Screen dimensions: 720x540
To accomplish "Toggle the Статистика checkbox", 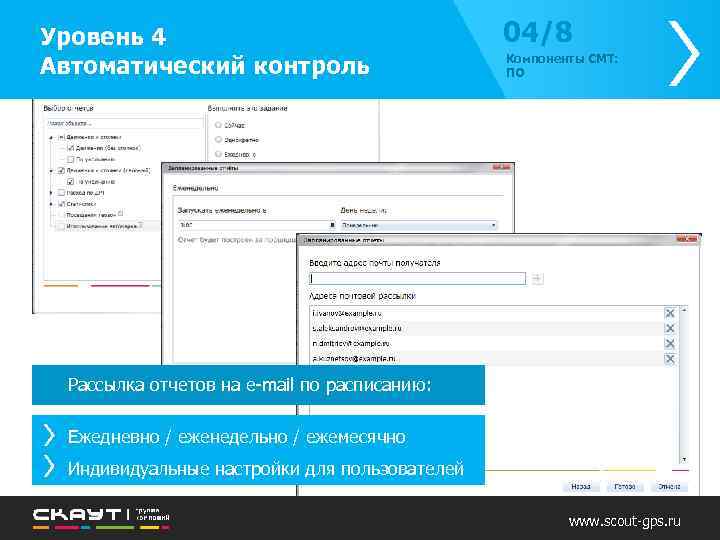I will [x=61, y=204].
